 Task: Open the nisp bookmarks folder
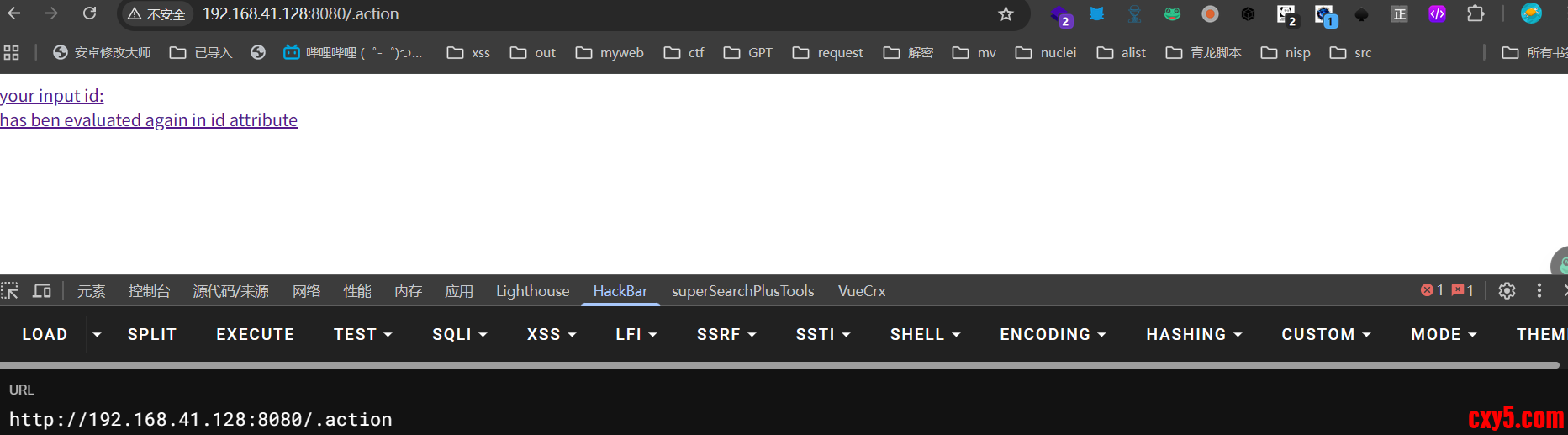[x=1286, y=52]
